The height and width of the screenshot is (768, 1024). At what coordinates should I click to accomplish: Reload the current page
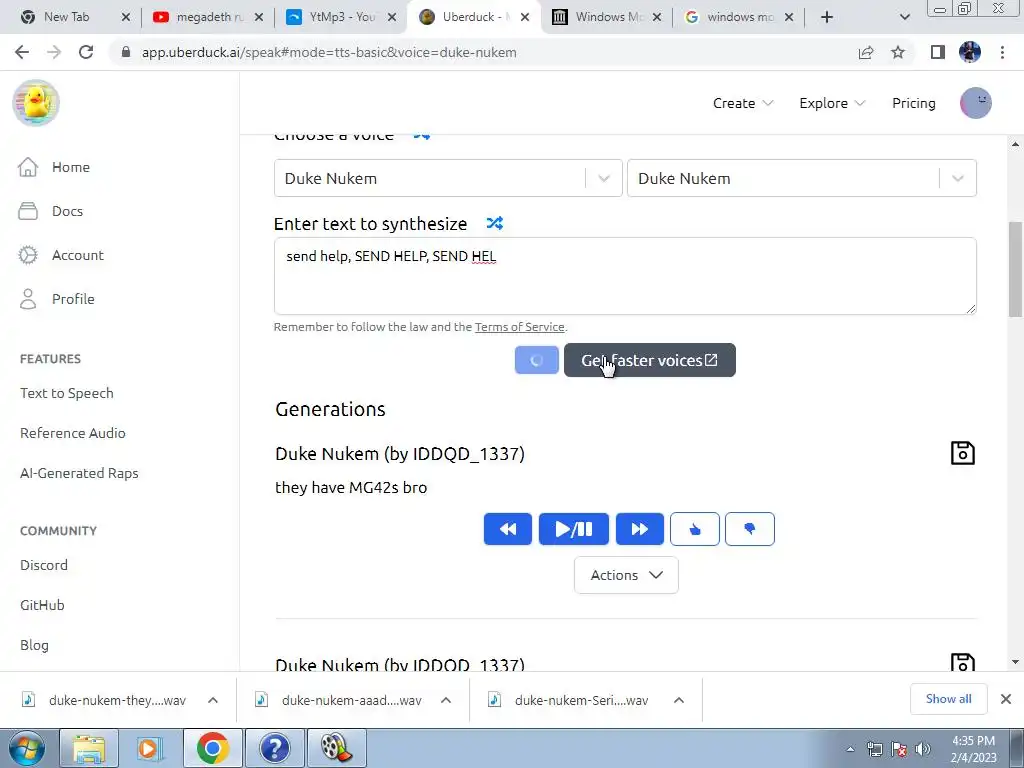(86, 52)
